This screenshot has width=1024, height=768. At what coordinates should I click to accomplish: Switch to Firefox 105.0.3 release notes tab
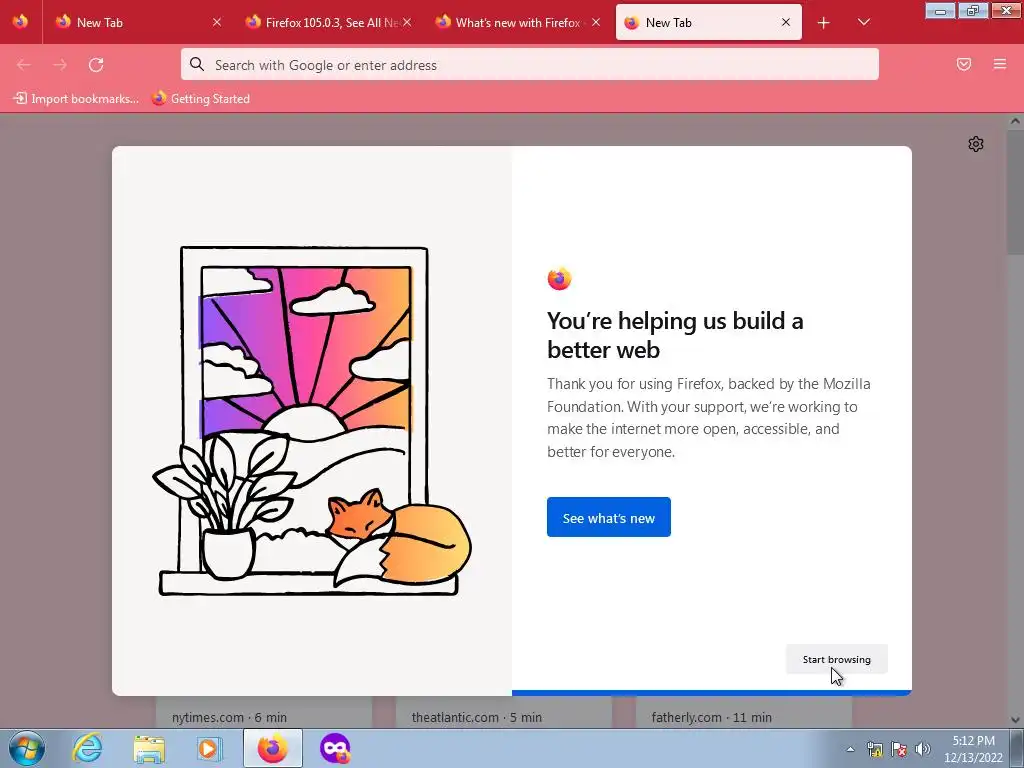coord(328,22)
